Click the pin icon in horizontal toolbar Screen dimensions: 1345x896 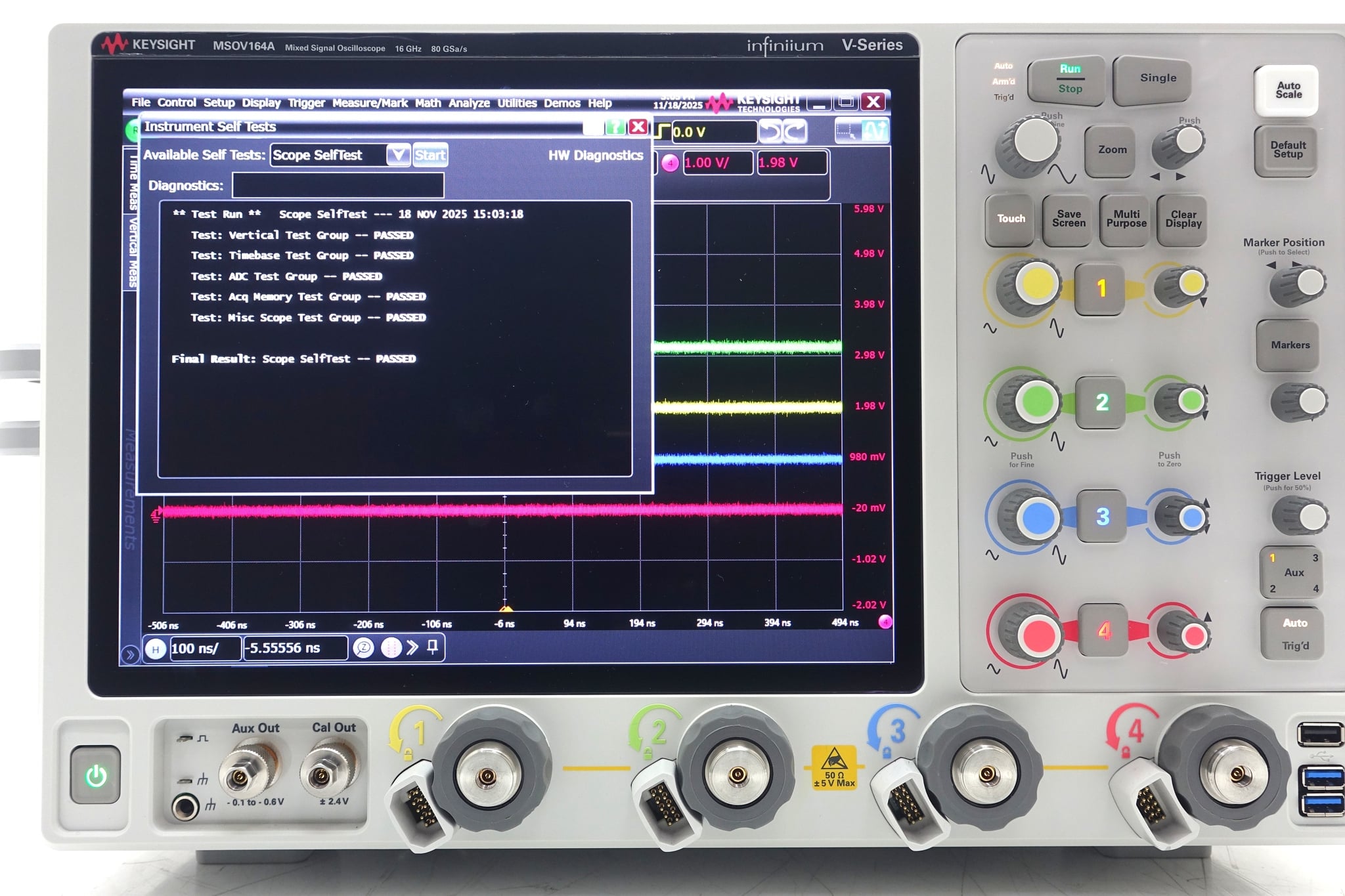coord(433,648)
